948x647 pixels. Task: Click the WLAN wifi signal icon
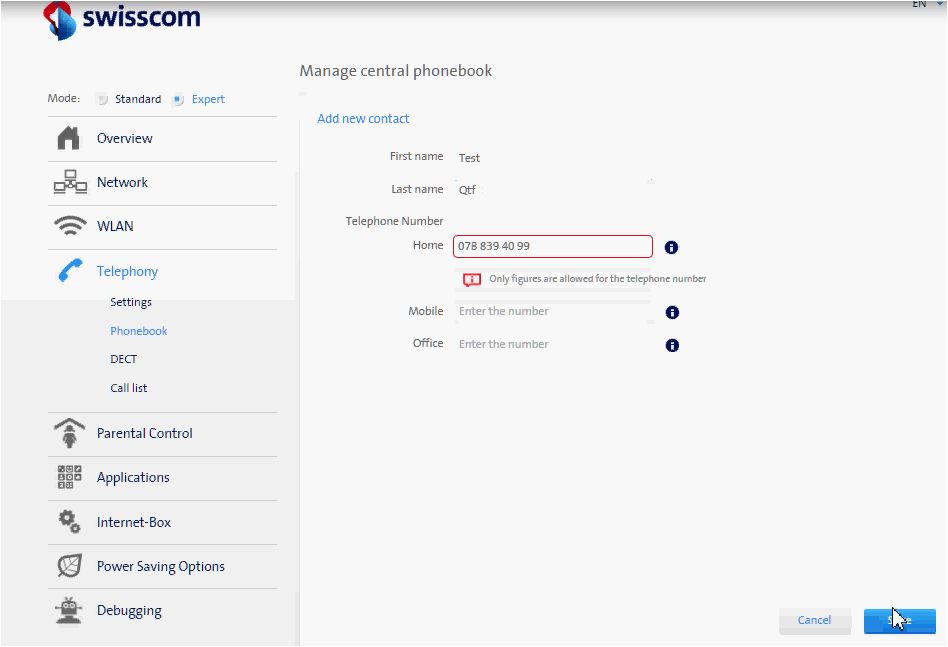69,227
